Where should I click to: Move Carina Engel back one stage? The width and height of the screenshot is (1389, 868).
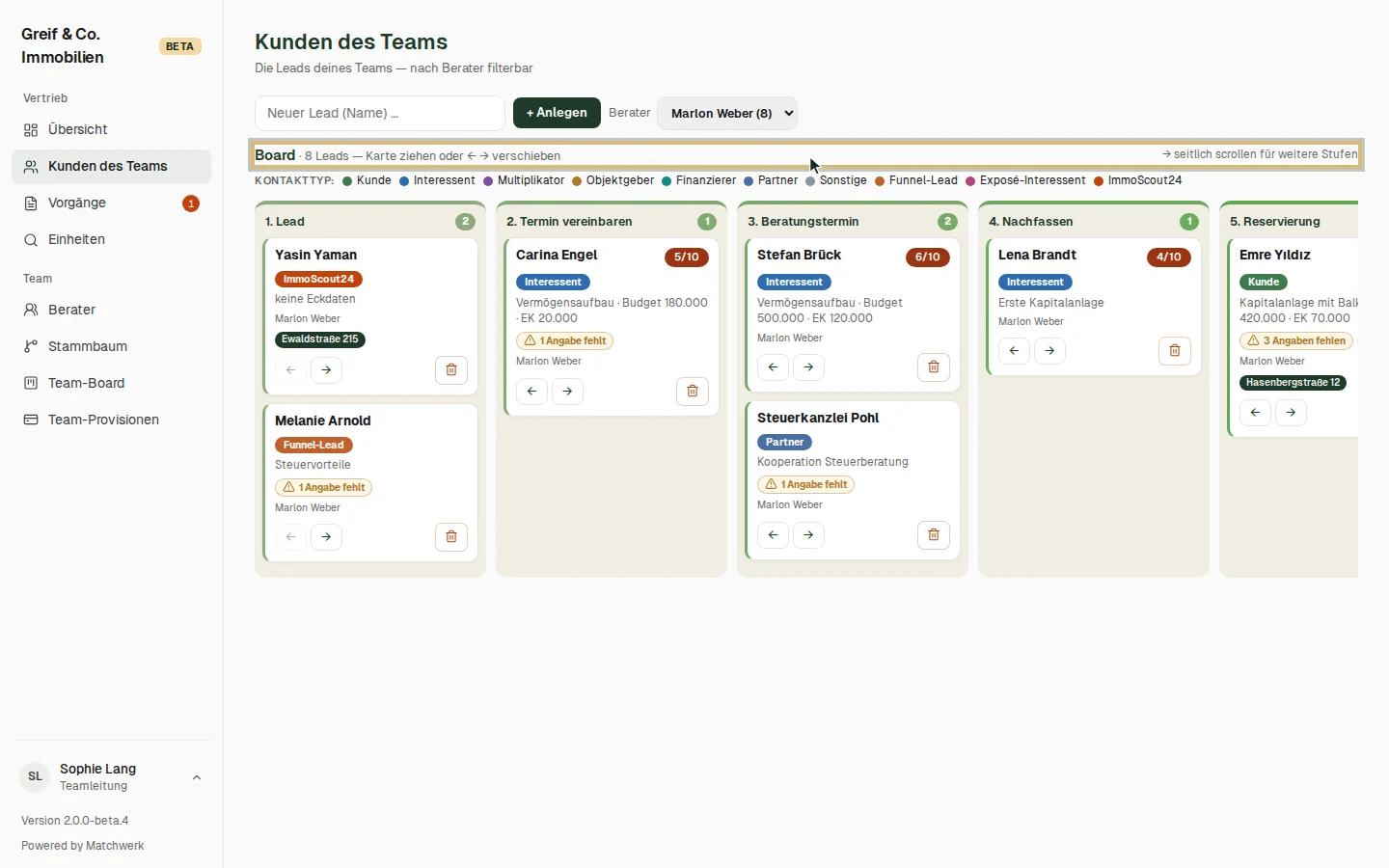pyautogui.click(x=532, y=392)
